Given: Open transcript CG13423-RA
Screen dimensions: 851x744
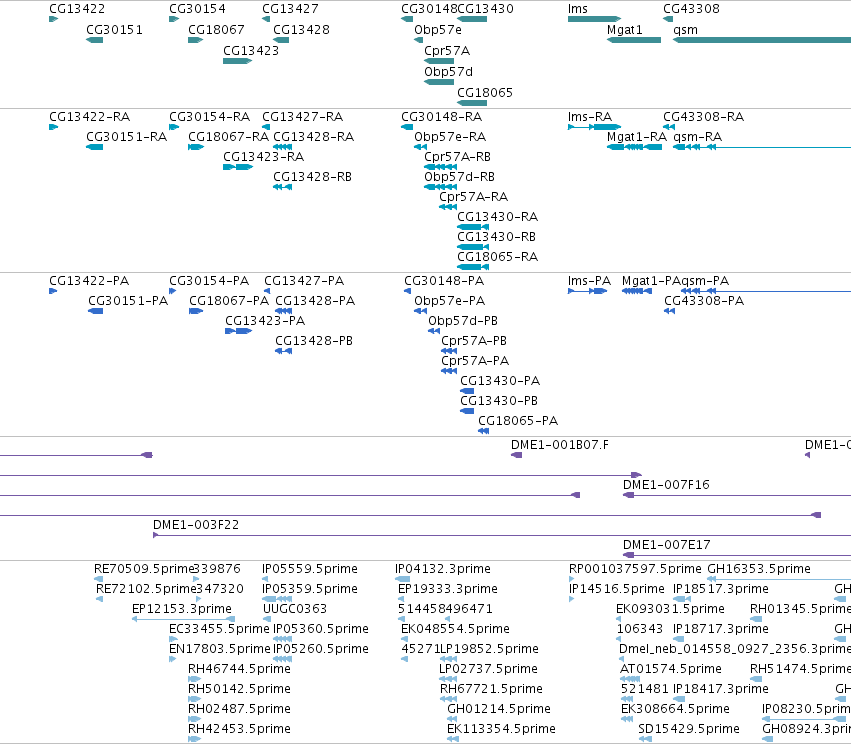Looking at the screenshot, I should click(264, 157).
